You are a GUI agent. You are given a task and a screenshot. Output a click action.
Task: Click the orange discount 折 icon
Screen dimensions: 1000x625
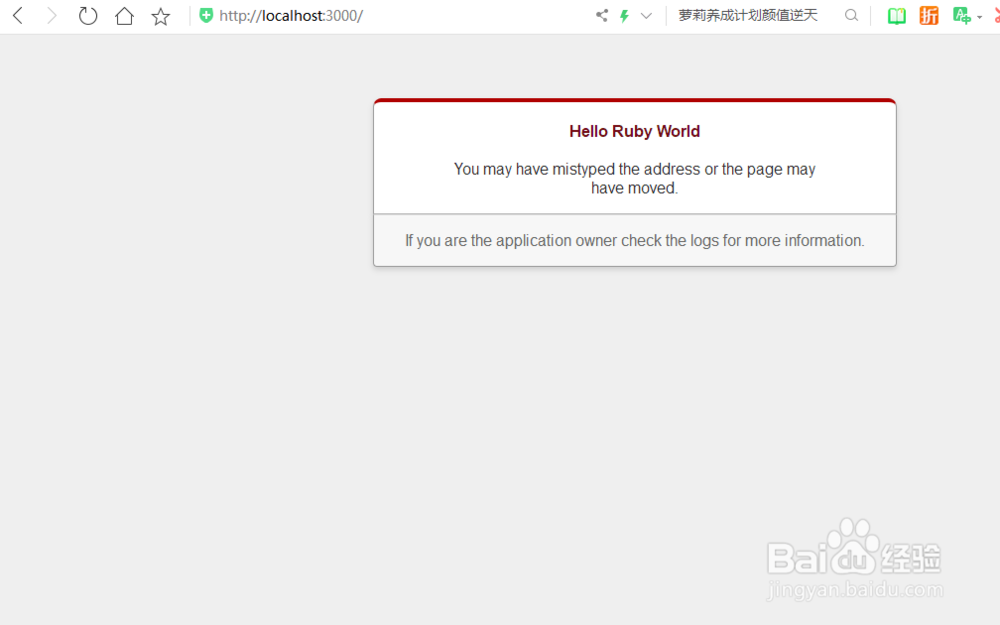pos(929,15)
